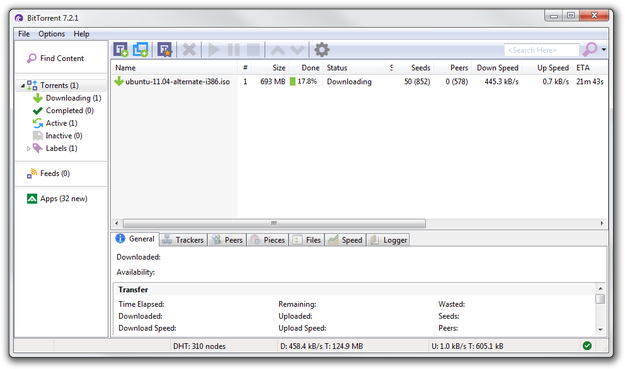Viewport: 625px width, 369px height.
Task: Click the 445.3 kB/s down speed value
Action: pyautogui.click(x=501, y=82)
